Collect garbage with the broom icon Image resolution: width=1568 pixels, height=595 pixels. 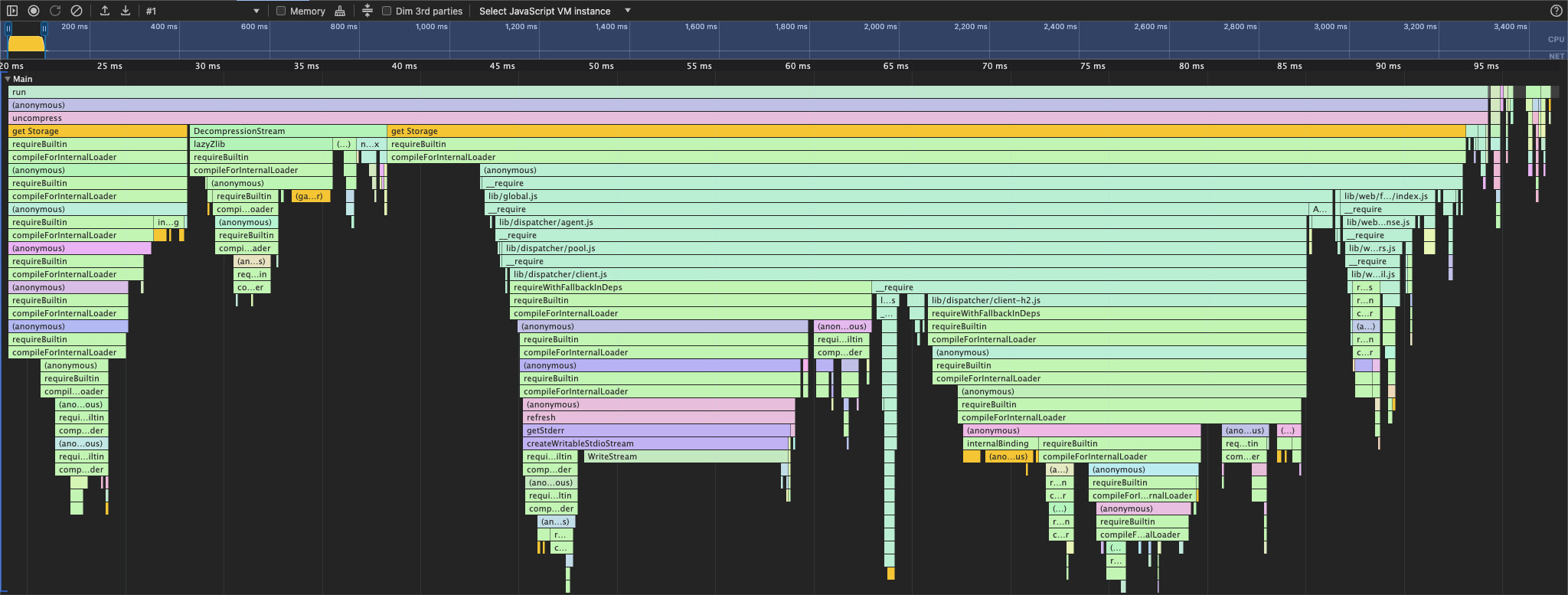340,11
